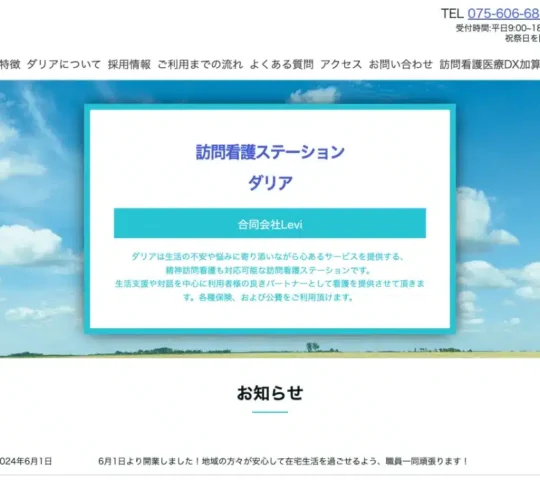The image size is (540, 480).
Task: Open 採用情報 in navigation
Action: pos(129,64)
